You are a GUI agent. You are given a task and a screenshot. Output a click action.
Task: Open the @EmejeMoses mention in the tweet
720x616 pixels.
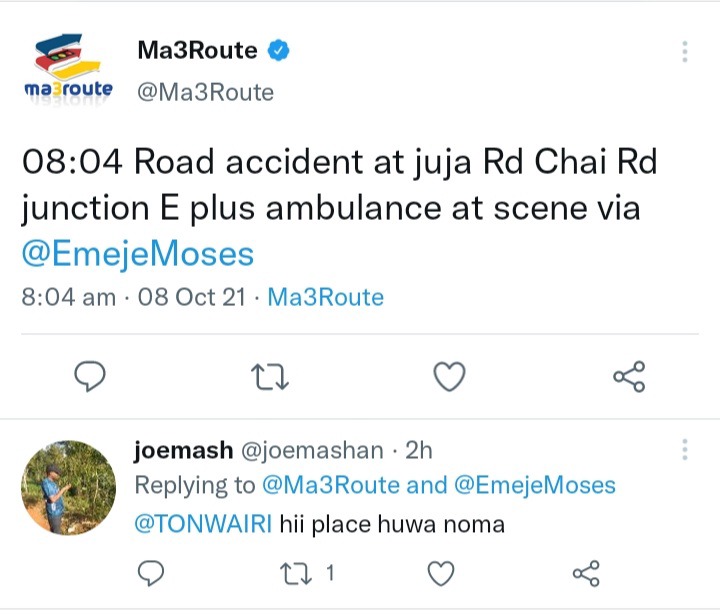(x=138, y=255)
